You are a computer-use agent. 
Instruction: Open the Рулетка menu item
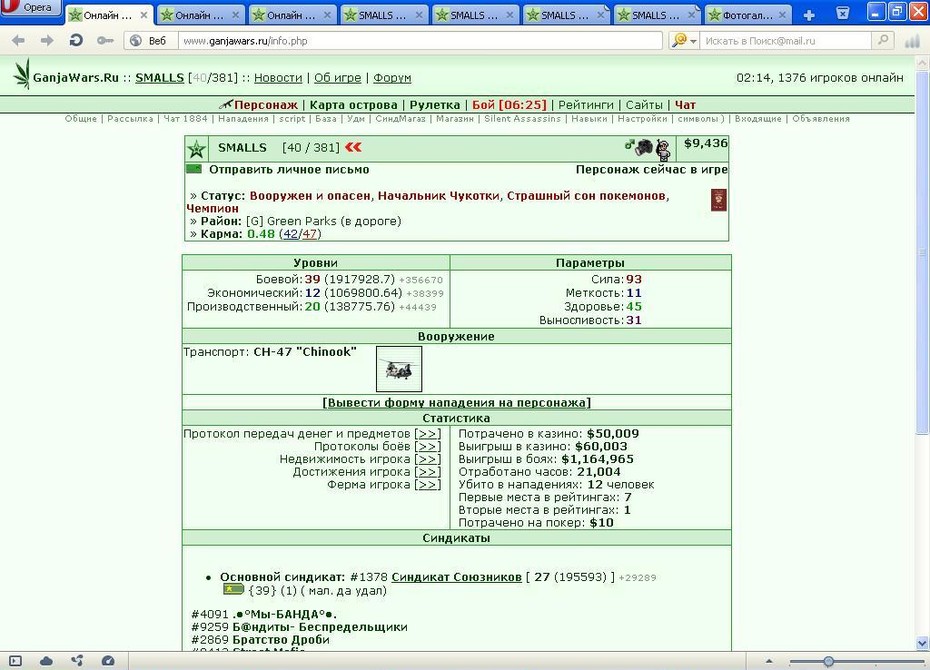[x=435, y=105]
